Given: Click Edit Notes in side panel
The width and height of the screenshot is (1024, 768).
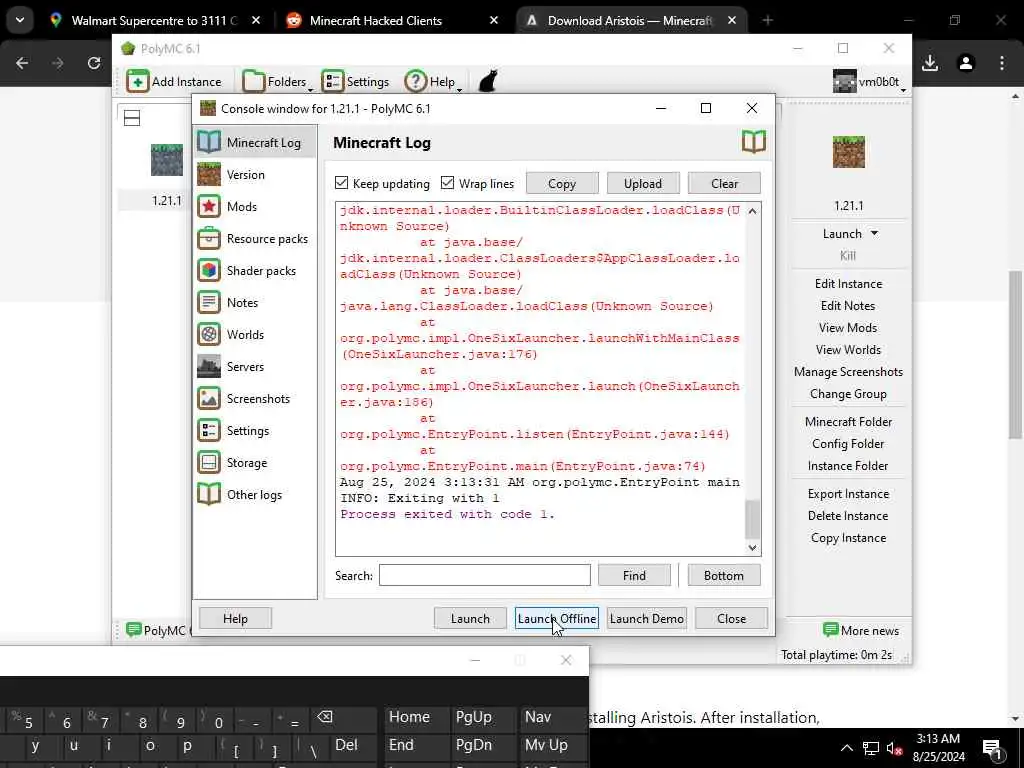Looking at the screenshot, I should 848,306.
